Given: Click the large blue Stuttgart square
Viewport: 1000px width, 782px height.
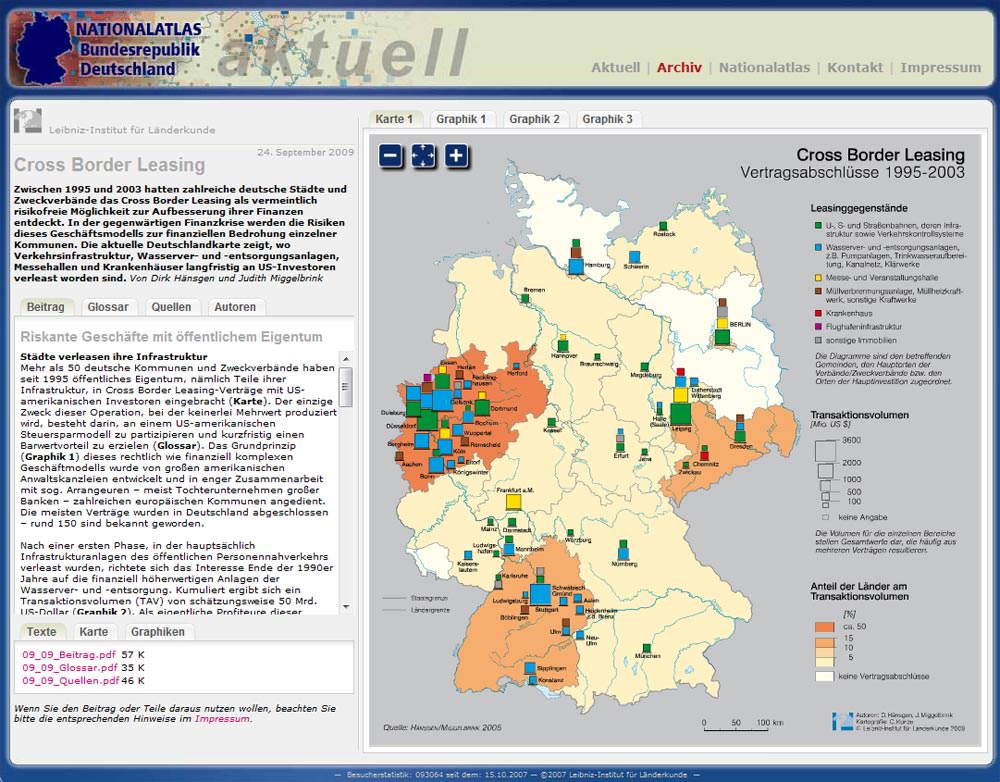Looking at the screenshot, I should tap(540, 594).
